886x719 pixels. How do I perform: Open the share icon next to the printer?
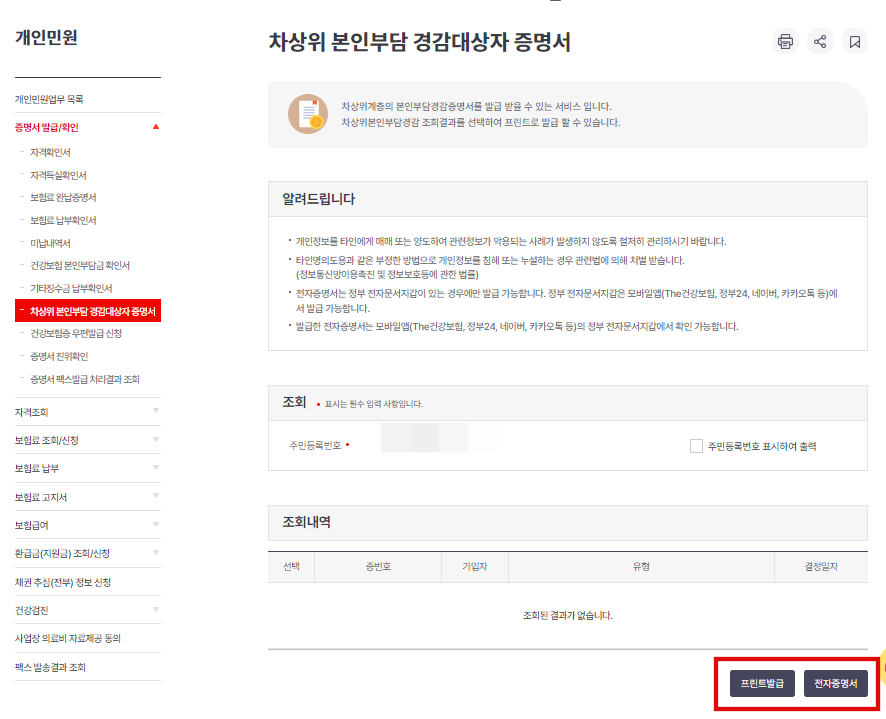[x=820, y=41]
